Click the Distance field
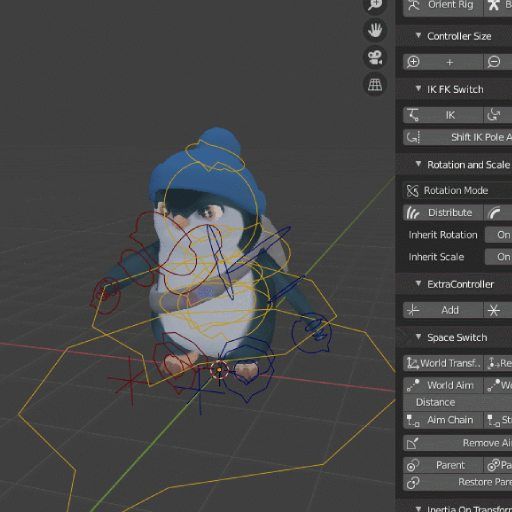 [458, 402]
